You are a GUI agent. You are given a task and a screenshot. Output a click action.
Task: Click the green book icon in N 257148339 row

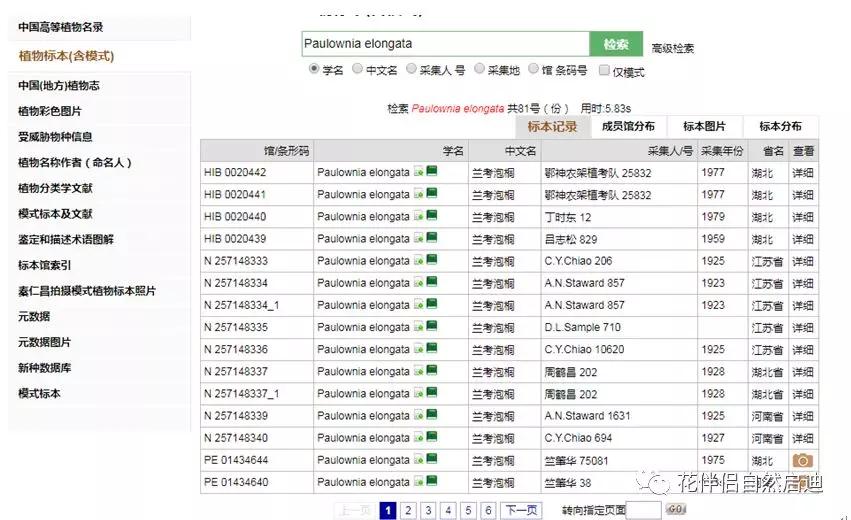pos(431,415)
